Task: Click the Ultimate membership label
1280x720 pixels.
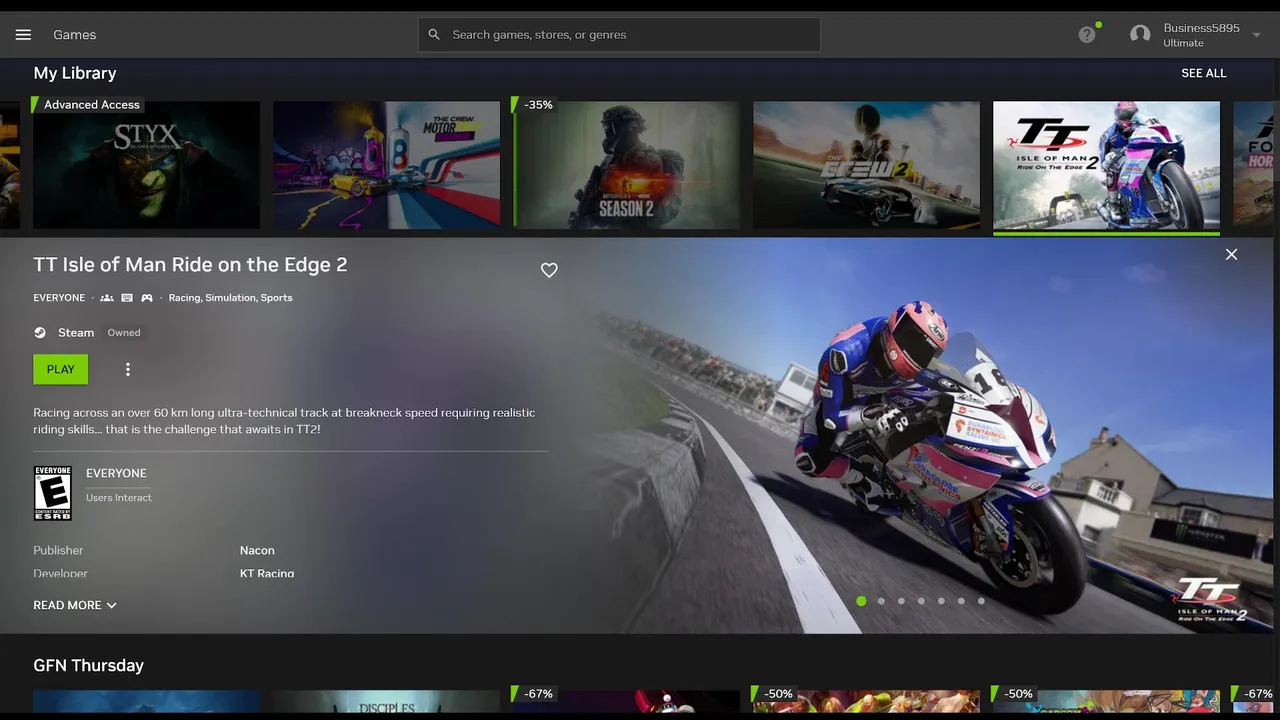Action: pos(1183,44)
